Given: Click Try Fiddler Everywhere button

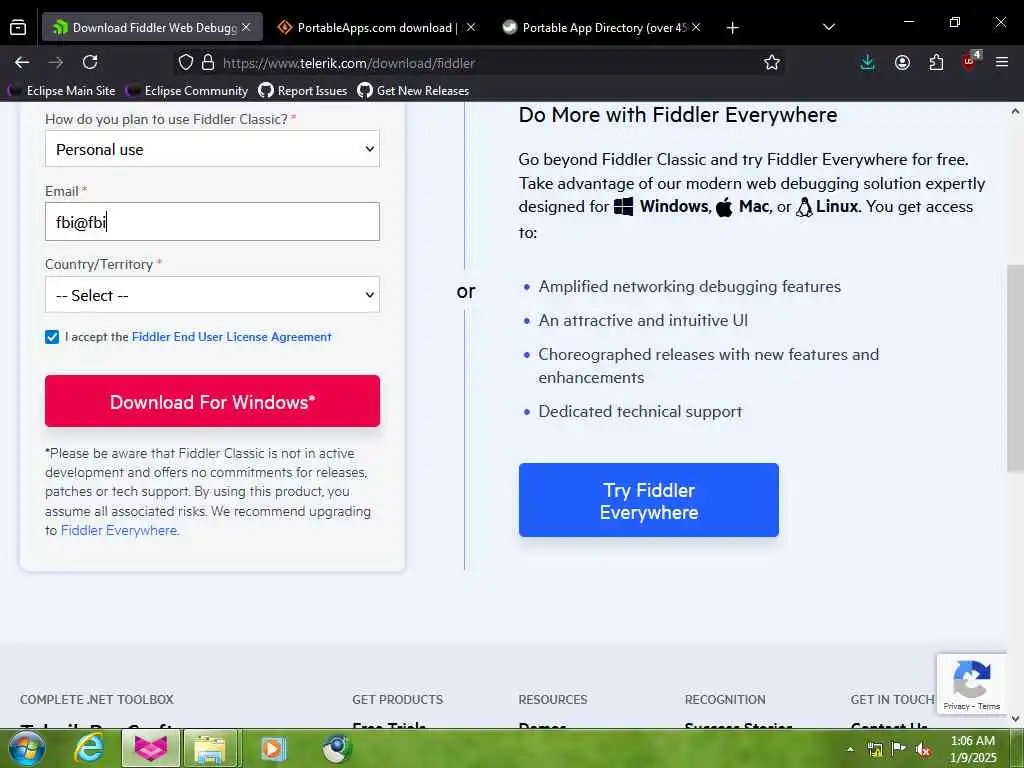Looking at the screenshot, I should point(648,500).
